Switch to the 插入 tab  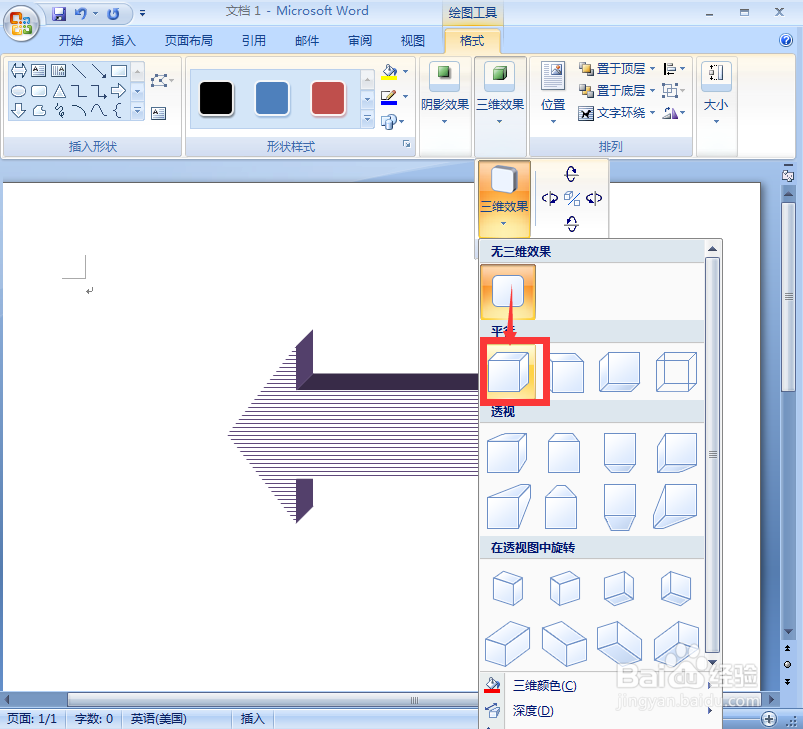coord(124,40)
